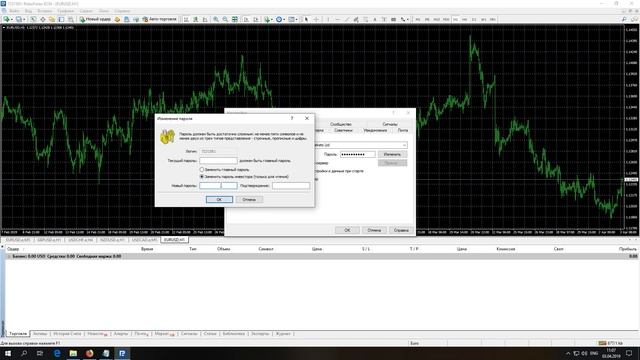The image size is (640, 360).
Task: Toggle the Terminal panel icon
Action: [x=61, y=19]
